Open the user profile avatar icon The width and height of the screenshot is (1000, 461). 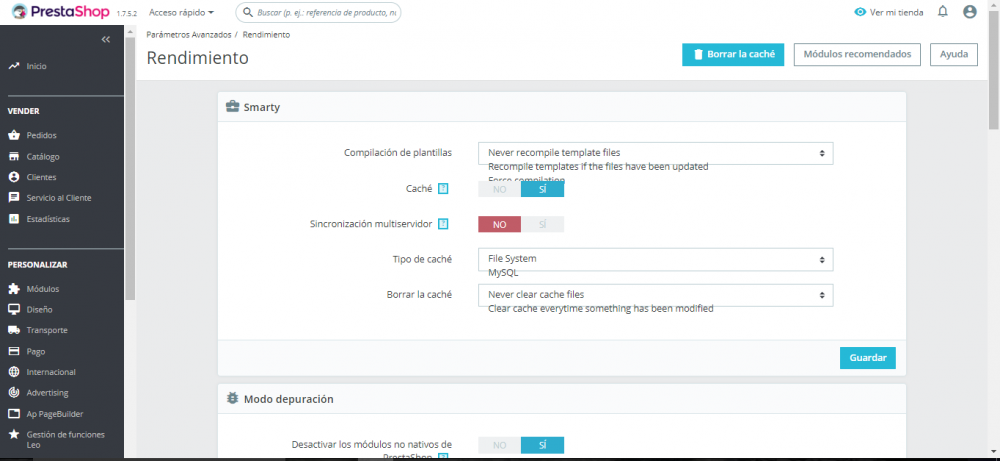point(969,11)
